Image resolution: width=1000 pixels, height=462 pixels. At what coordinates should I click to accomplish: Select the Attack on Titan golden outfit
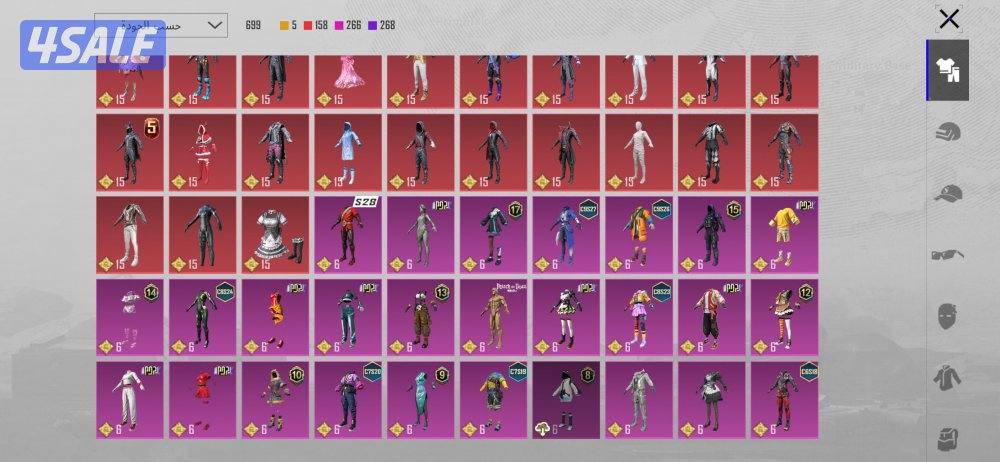tap(494, 316)
